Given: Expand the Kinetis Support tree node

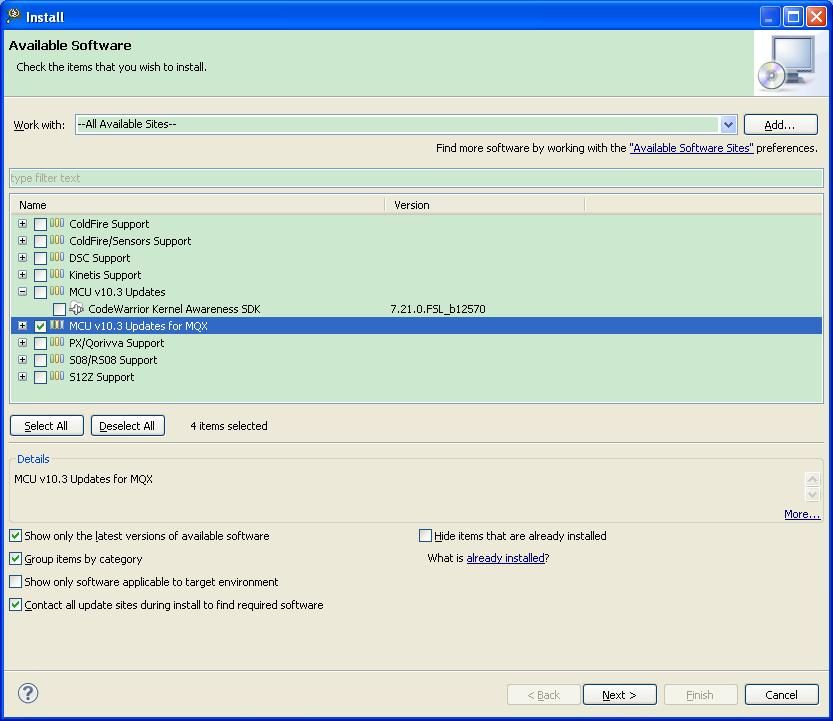Looking at the screenshot, I should (x=22, y=275).
